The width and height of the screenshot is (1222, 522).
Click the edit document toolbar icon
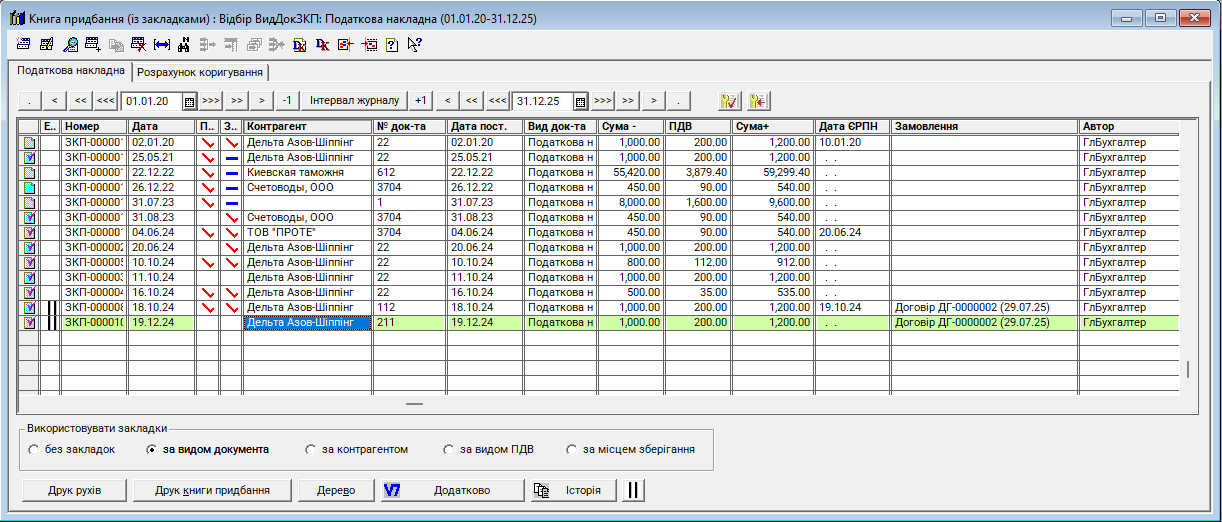(46, 44)
